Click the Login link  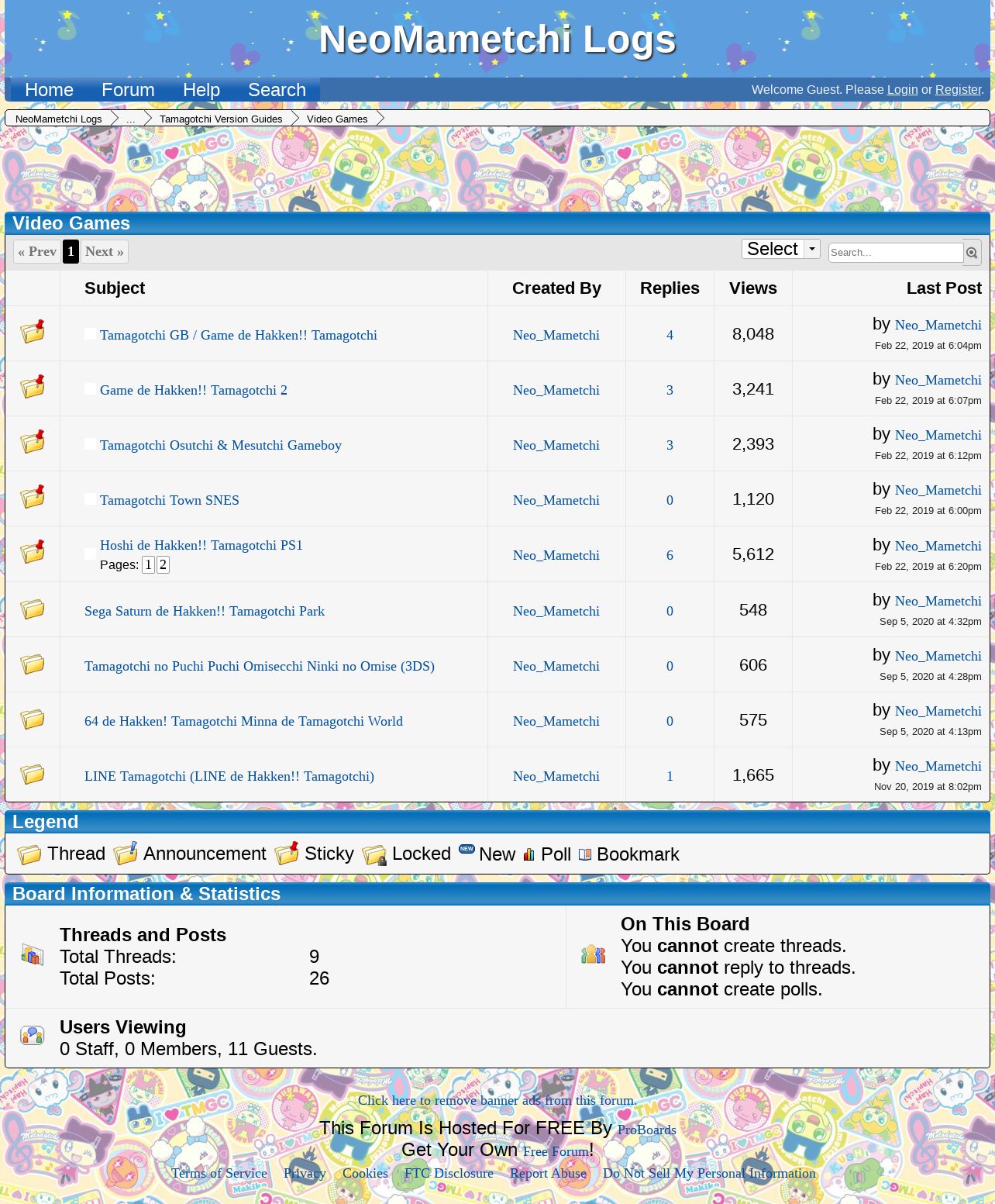coord(902,90)
